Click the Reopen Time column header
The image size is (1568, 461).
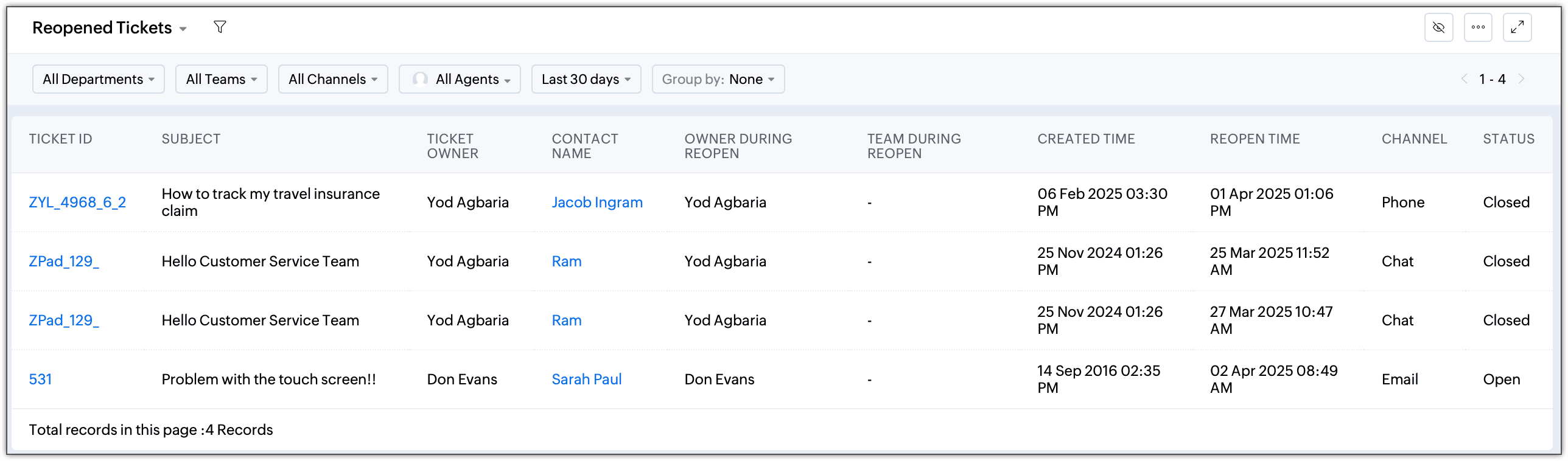click(x=1255, y=139)
